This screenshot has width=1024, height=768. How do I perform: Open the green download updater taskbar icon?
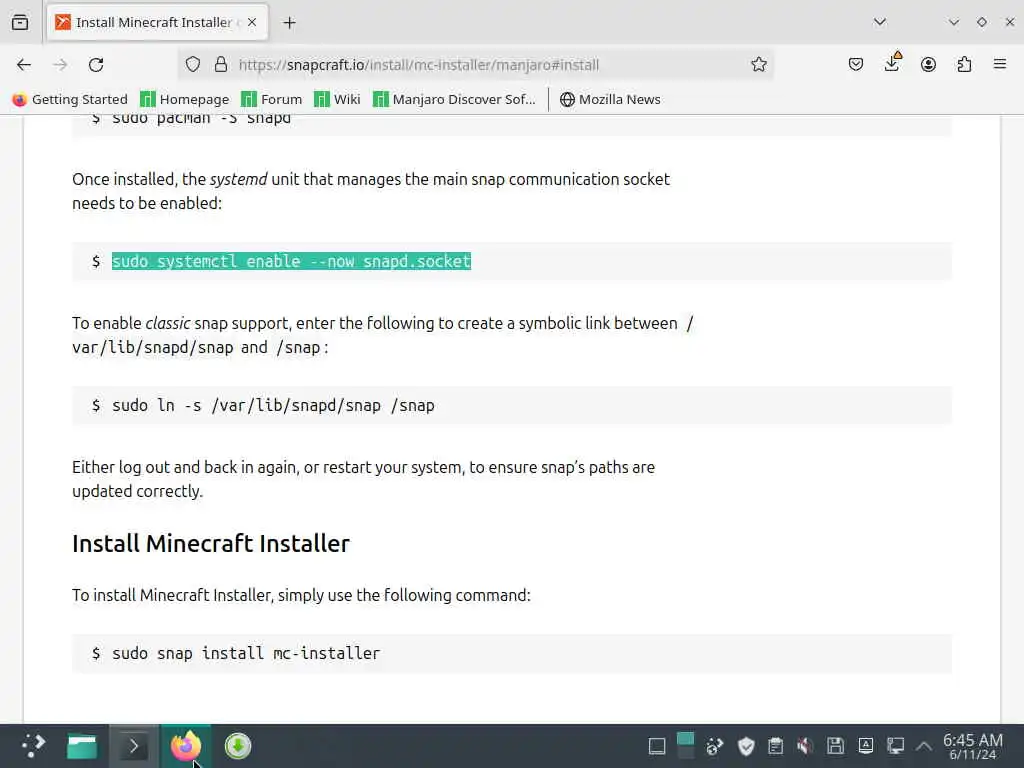point(238,746)
